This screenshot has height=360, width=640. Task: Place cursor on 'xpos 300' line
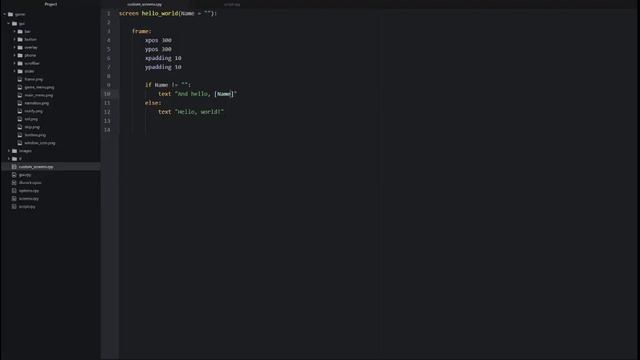158,40
